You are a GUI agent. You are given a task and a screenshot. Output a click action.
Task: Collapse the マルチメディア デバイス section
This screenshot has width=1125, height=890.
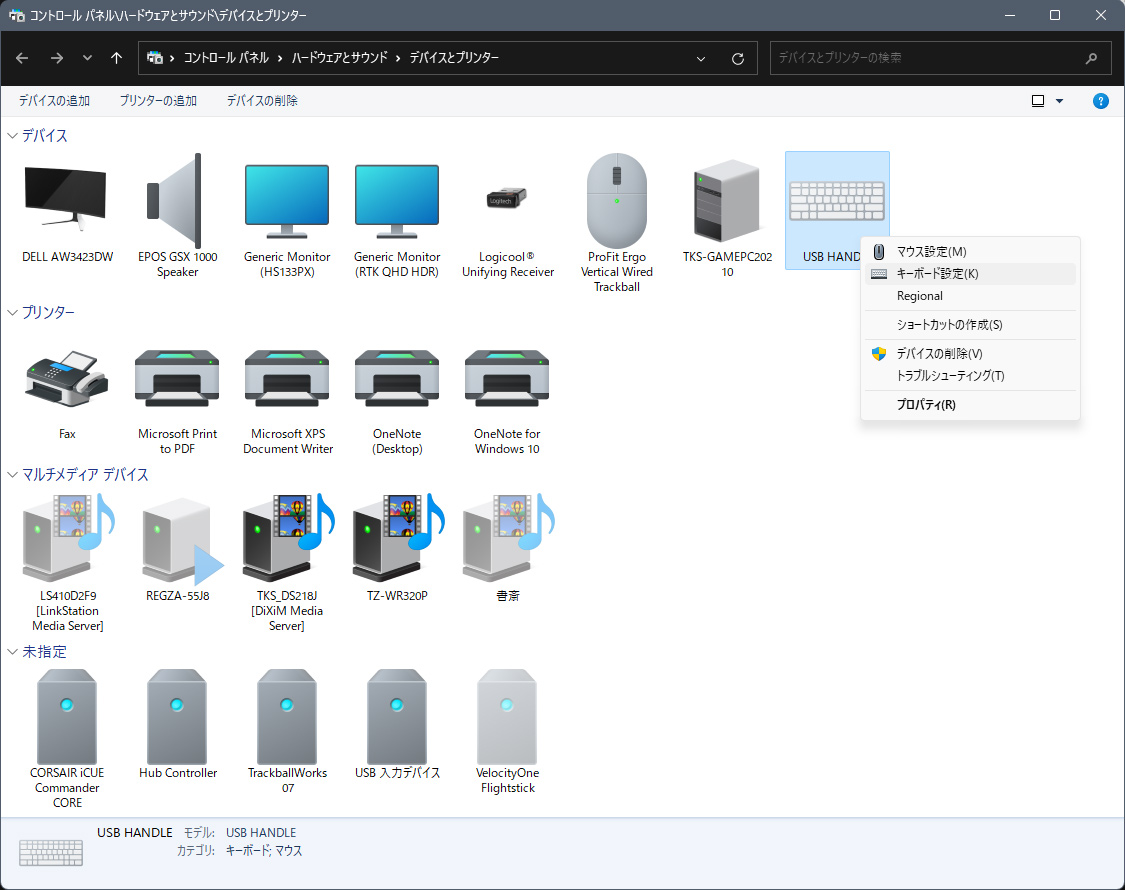pyautogui.click(x=12, y=475)
